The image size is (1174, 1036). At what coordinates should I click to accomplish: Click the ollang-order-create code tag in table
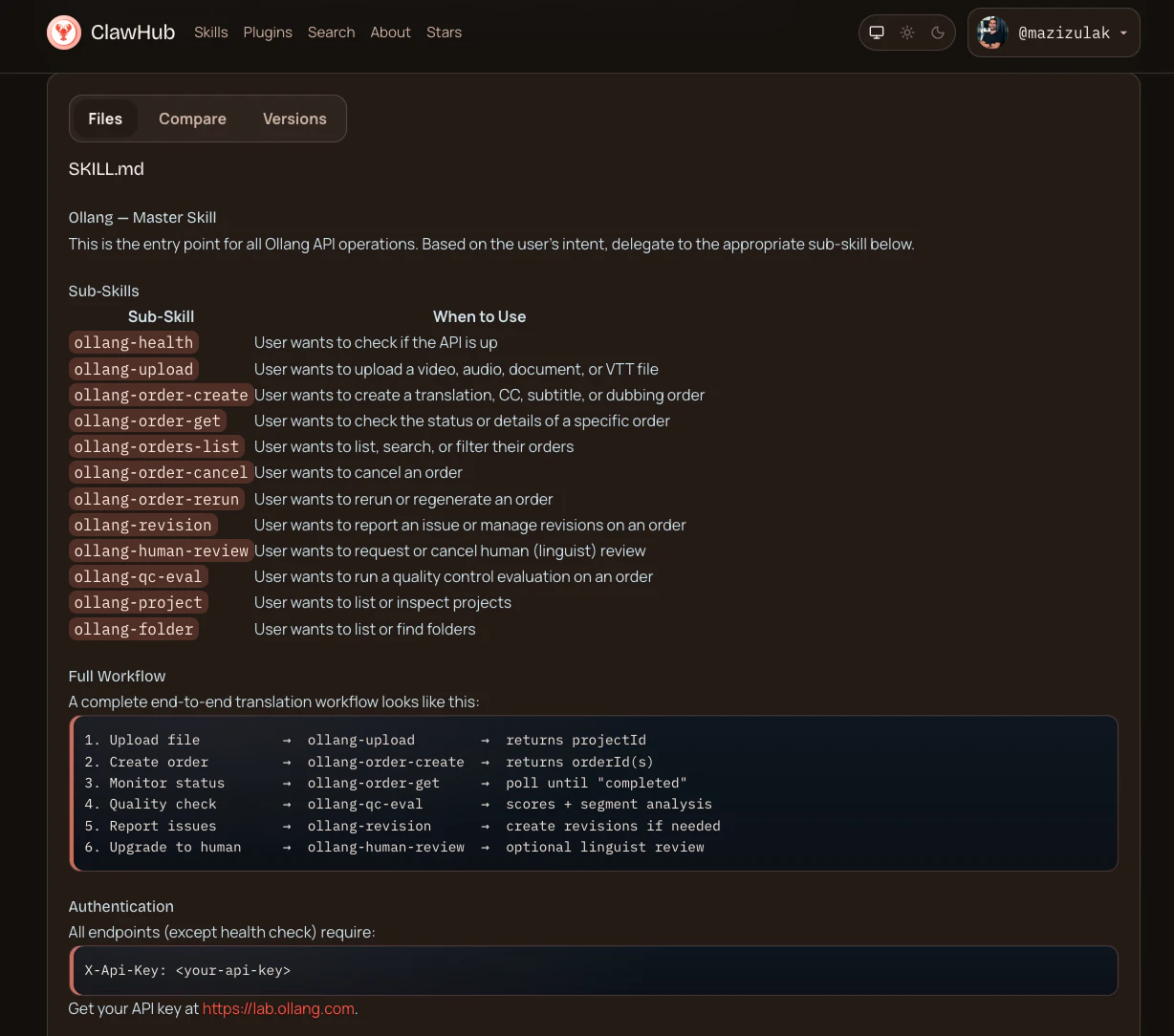pyautogui.click(x=161, y=395)
